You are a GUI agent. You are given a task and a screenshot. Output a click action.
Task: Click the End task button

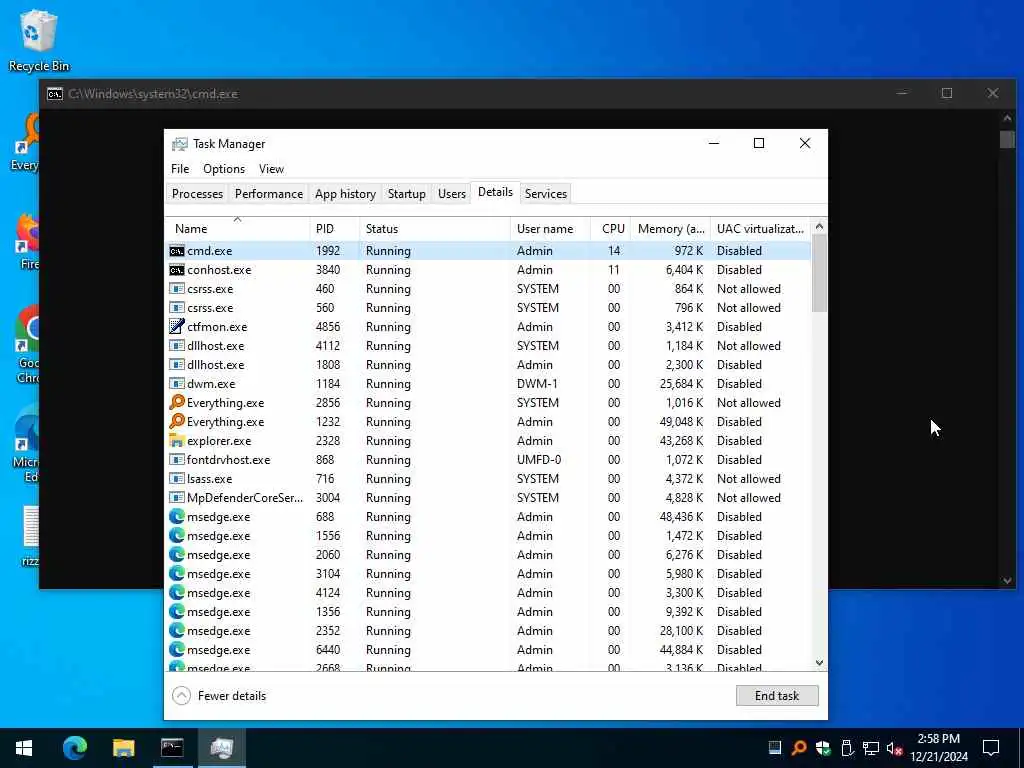(x=776, y=696)
